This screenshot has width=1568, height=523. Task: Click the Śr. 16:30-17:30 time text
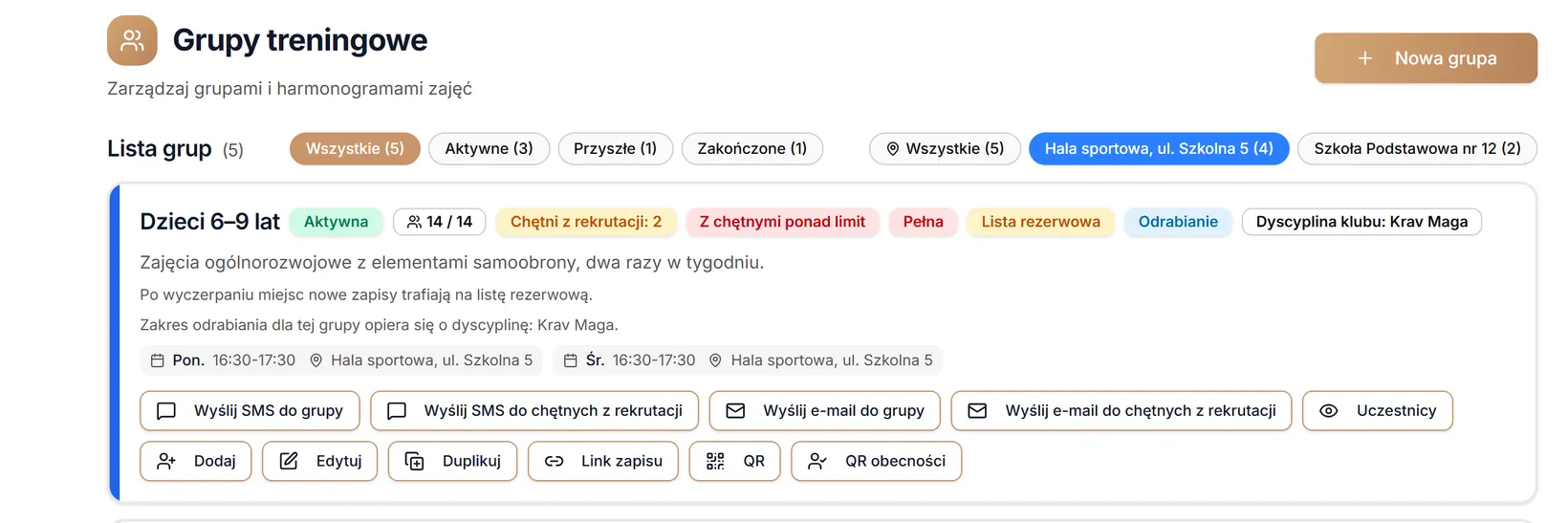tap(641, 360)
